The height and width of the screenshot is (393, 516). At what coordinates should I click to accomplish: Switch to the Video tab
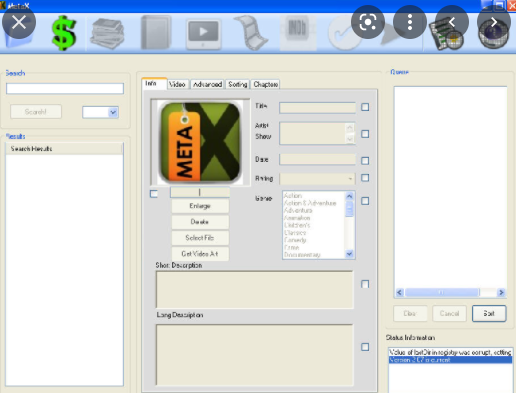click(177, 84)
